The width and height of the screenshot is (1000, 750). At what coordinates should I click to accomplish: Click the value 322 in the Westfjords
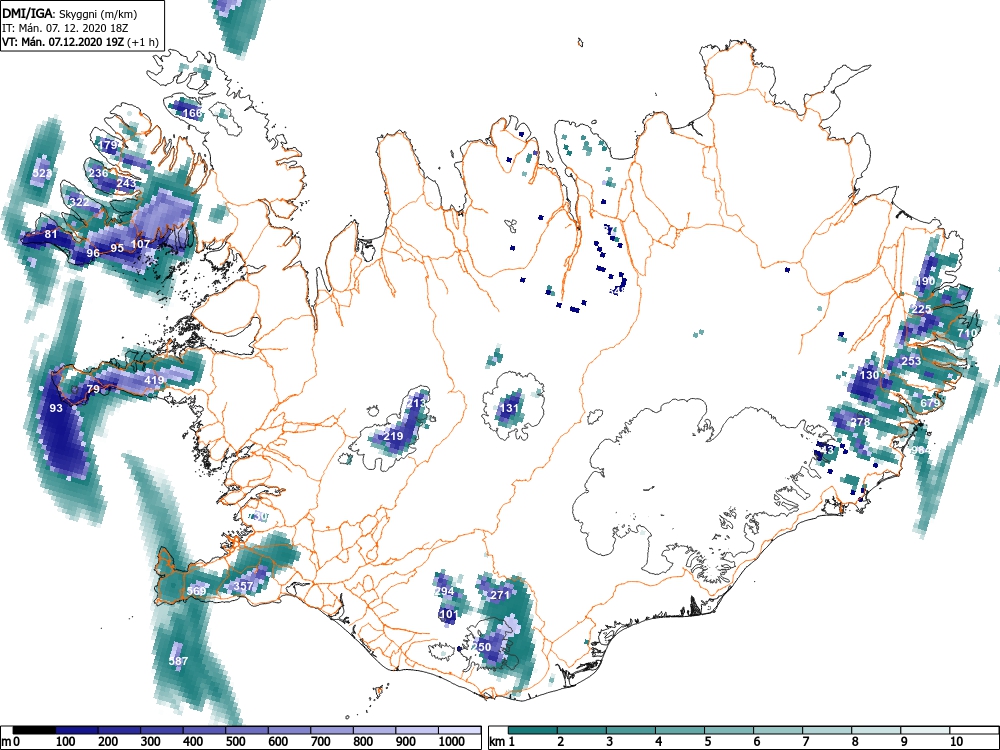point(80,202)
